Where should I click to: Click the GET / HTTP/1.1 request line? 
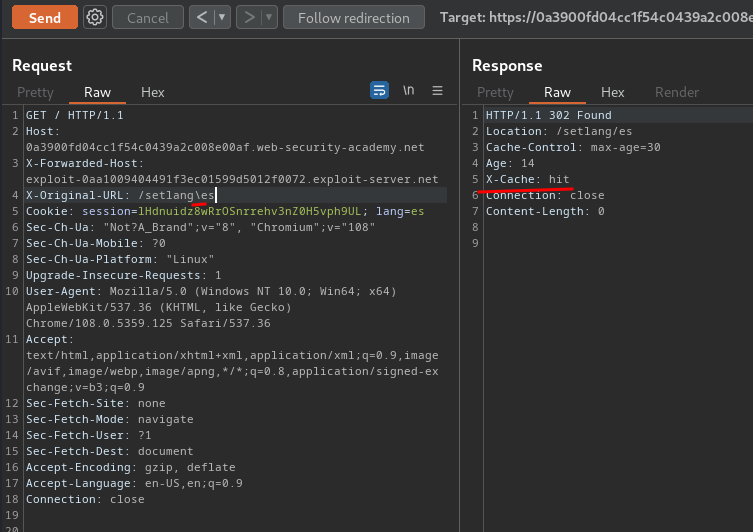74,115
